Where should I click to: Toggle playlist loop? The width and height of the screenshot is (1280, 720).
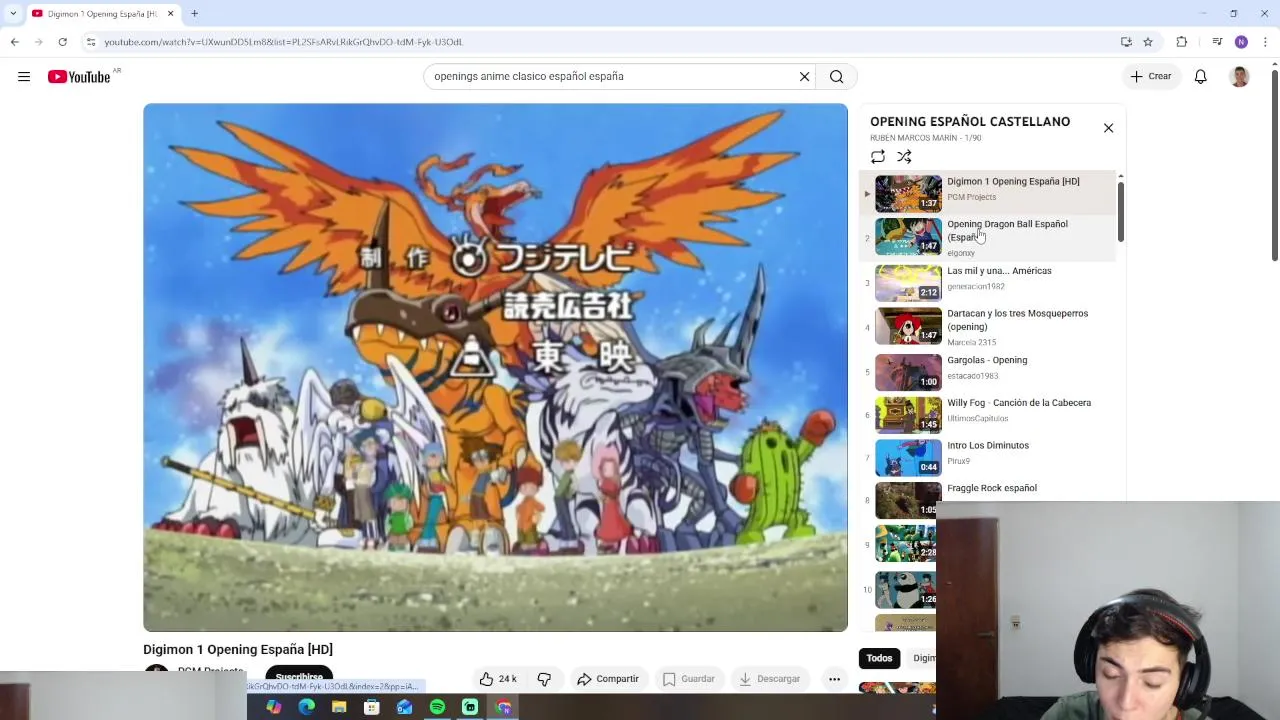pyautogui.click(x=878, y=157)
